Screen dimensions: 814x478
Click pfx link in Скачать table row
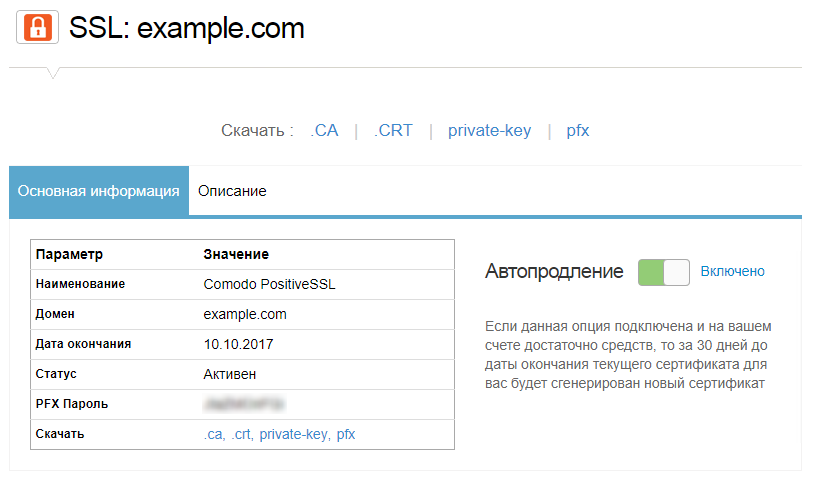[346, 434]
